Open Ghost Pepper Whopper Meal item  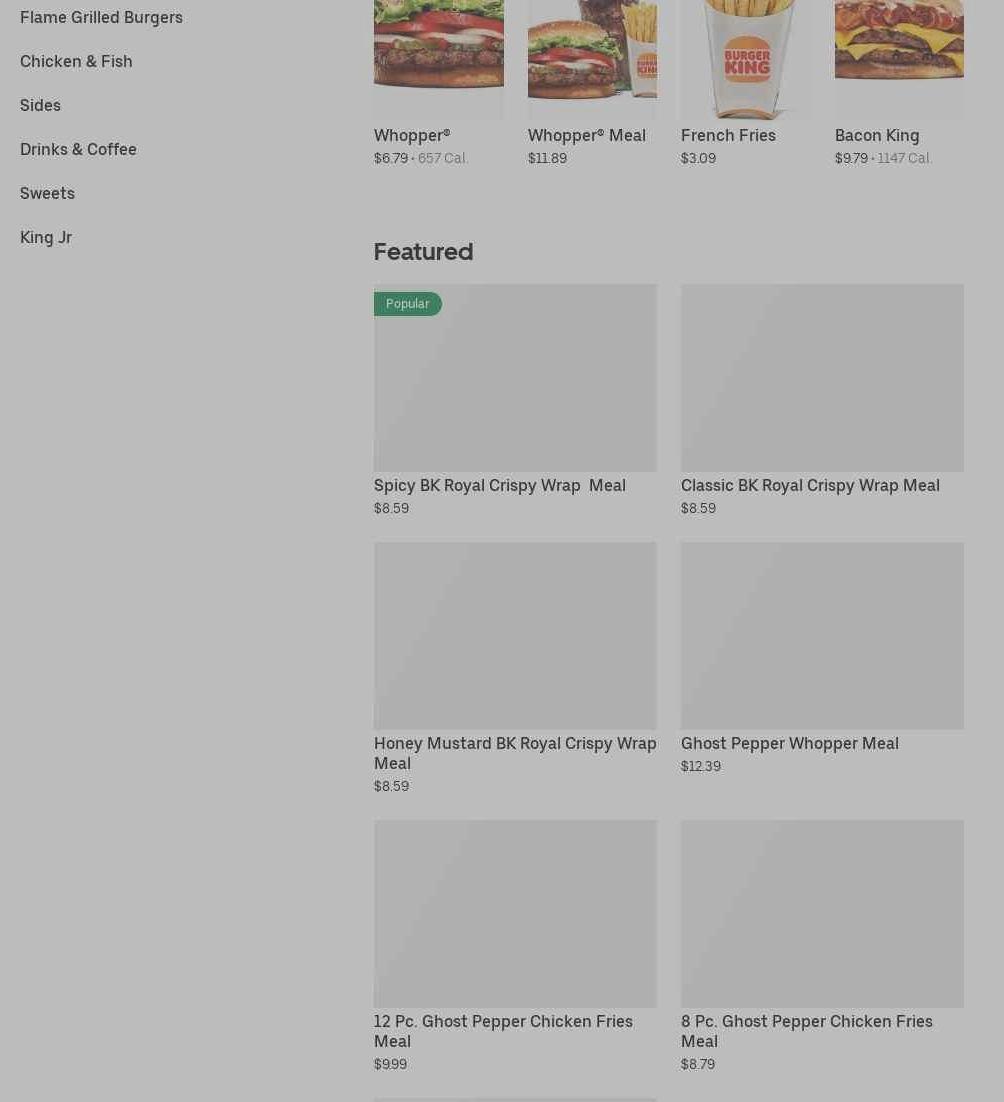[790, 744]
